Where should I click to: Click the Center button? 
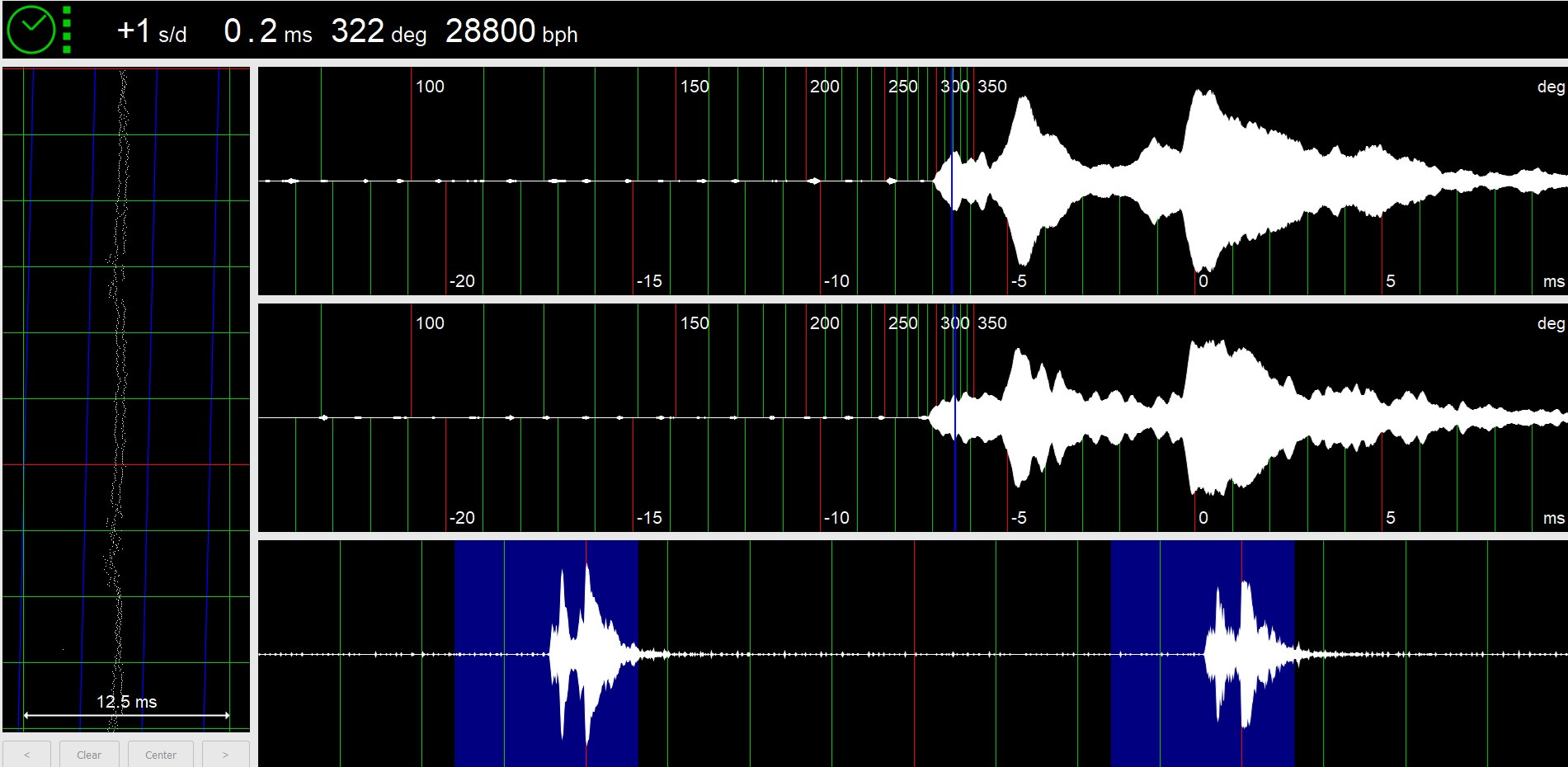point(161,754)
